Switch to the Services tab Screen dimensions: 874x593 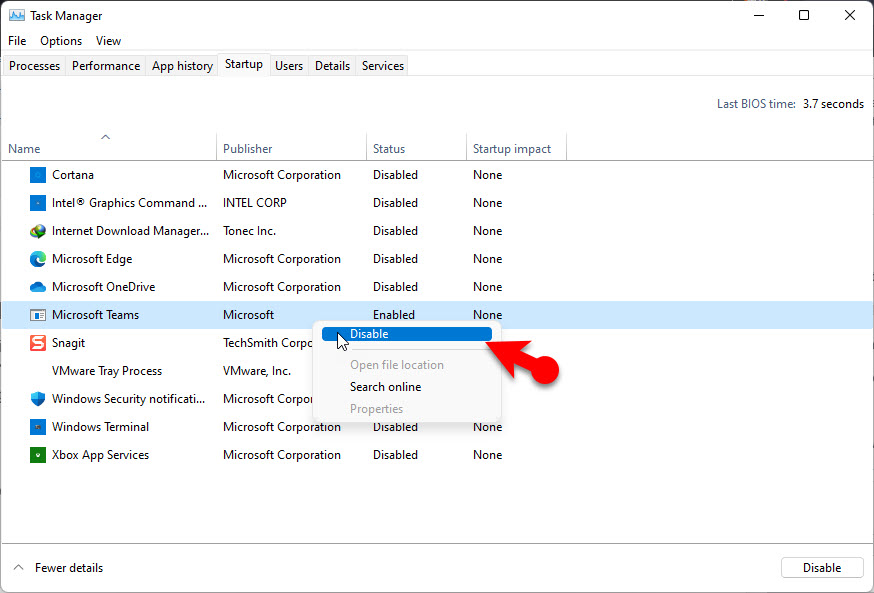[382, 66]
